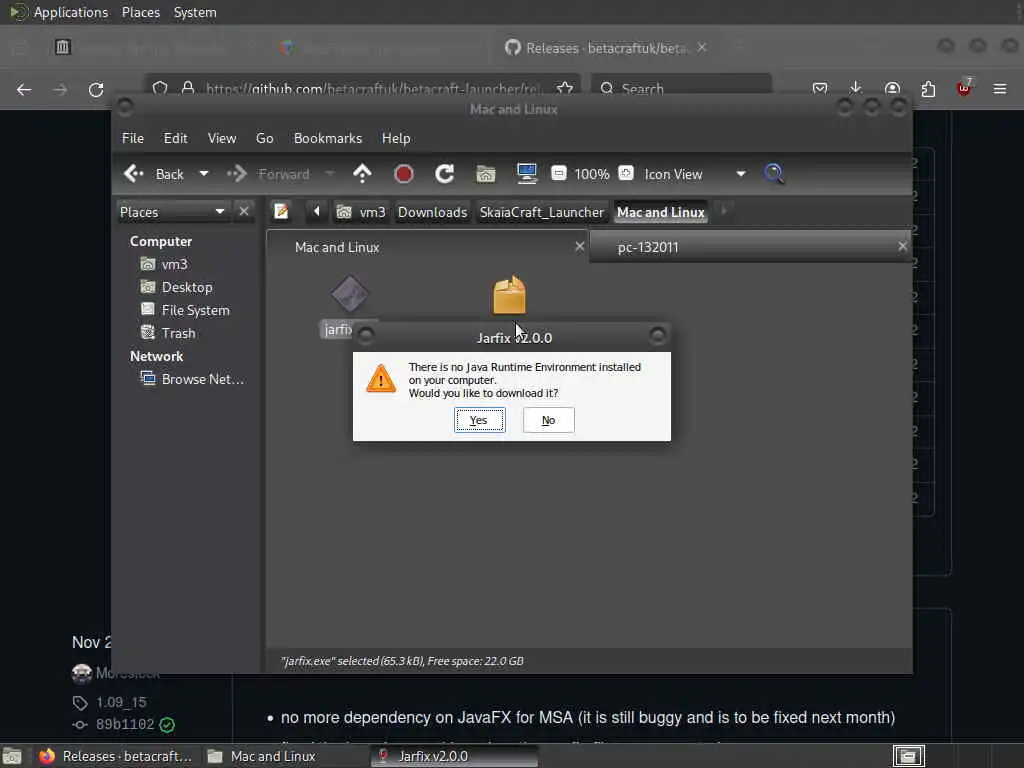Select Mac and Linux path bar button
1024x768 pixels.
click(x=660, y=212)
